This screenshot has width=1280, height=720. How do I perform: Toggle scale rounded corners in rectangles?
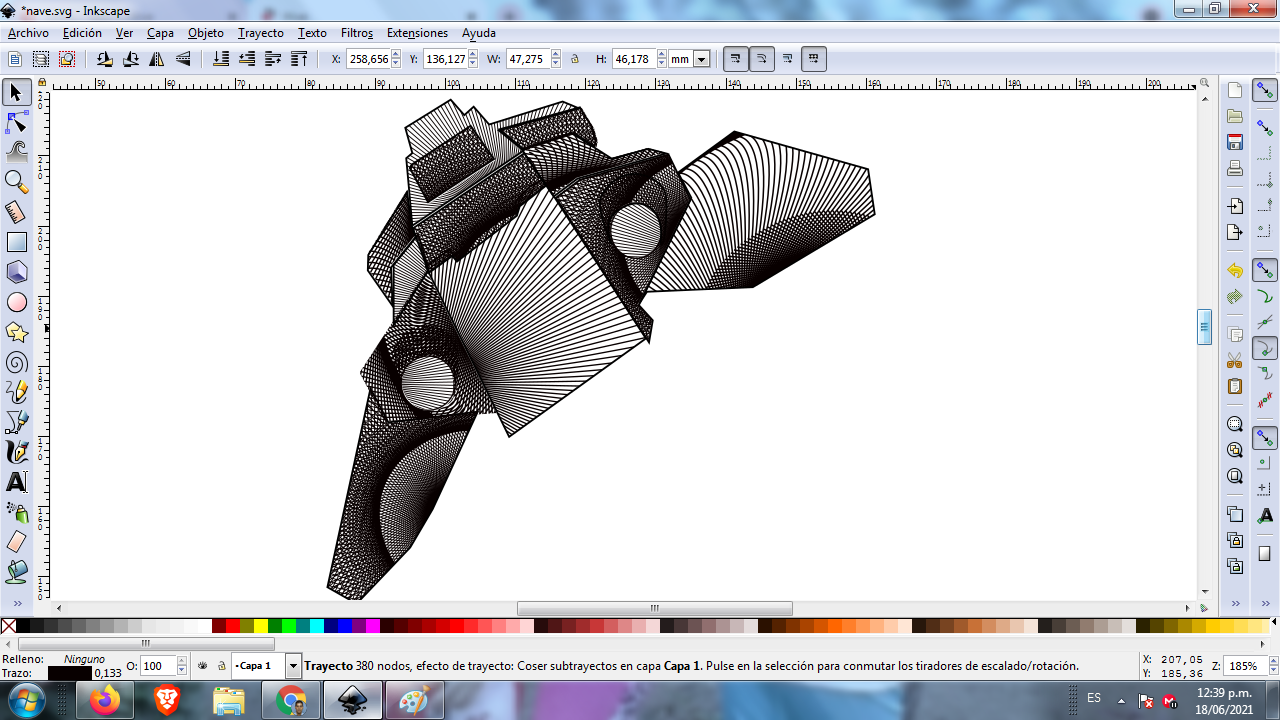tap(762, 59)
